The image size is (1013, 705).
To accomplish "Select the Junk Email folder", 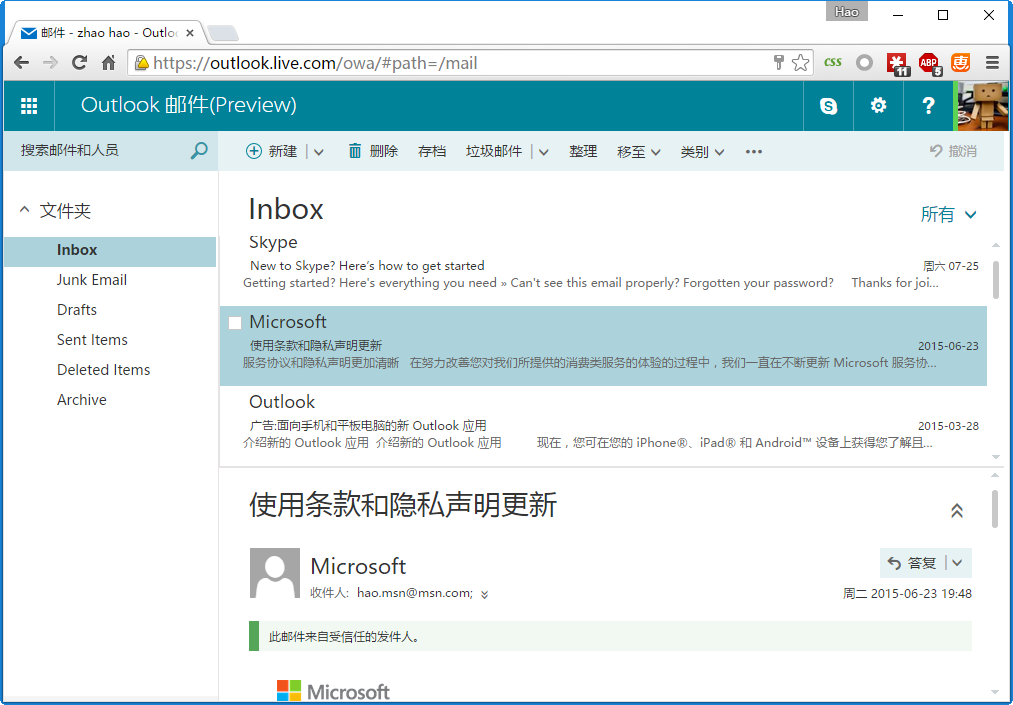I will [92, 280].
